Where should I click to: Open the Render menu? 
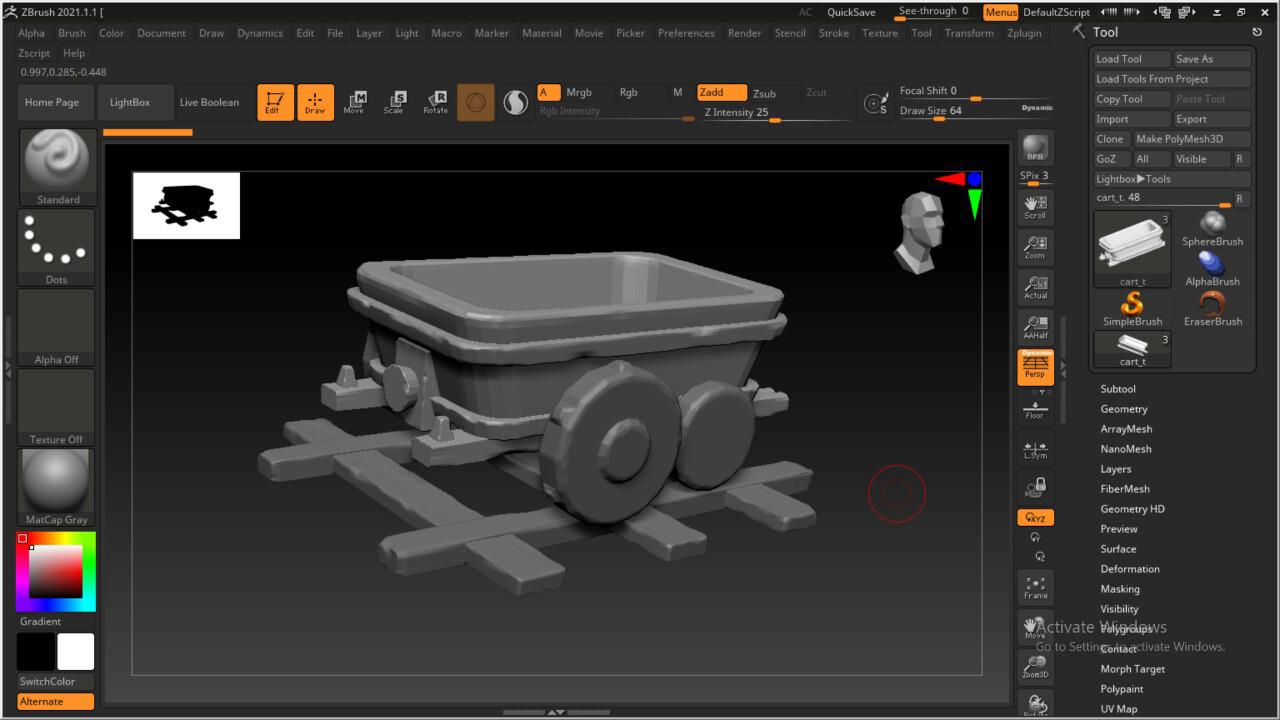(744, 33)
